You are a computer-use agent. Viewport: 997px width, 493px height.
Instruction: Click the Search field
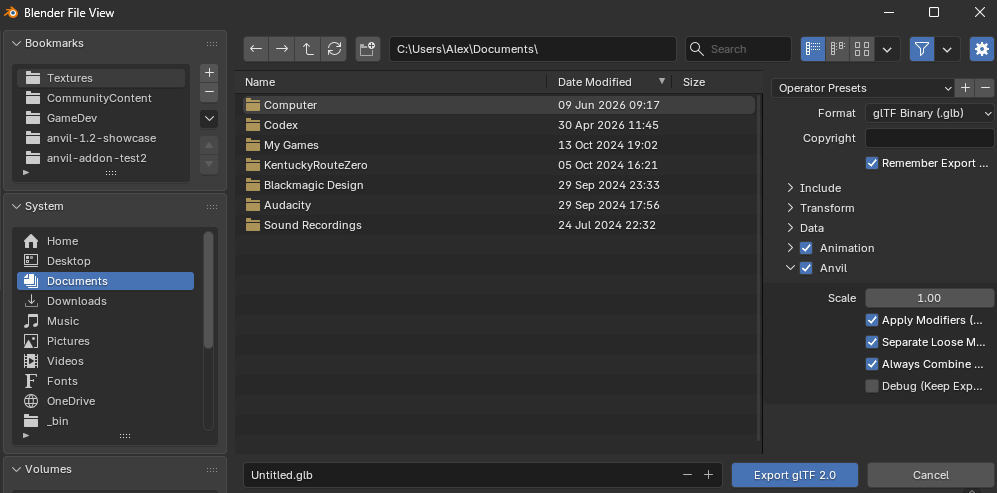(738, 49)
